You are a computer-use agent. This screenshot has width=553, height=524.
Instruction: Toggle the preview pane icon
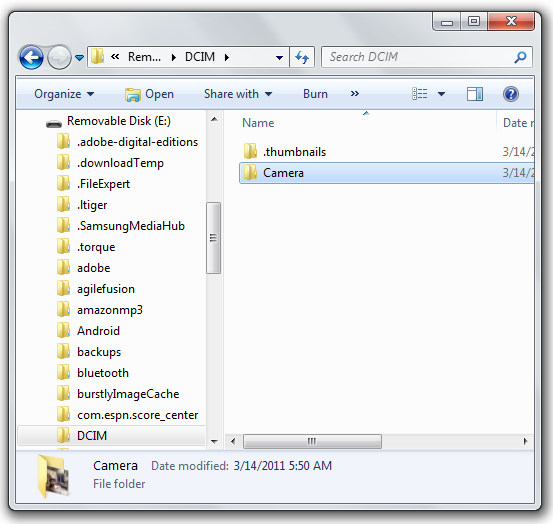click(475, 94)
